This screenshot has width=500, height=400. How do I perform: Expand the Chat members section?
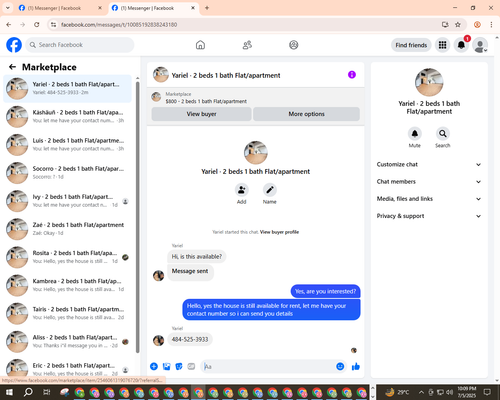click(429, 182)
